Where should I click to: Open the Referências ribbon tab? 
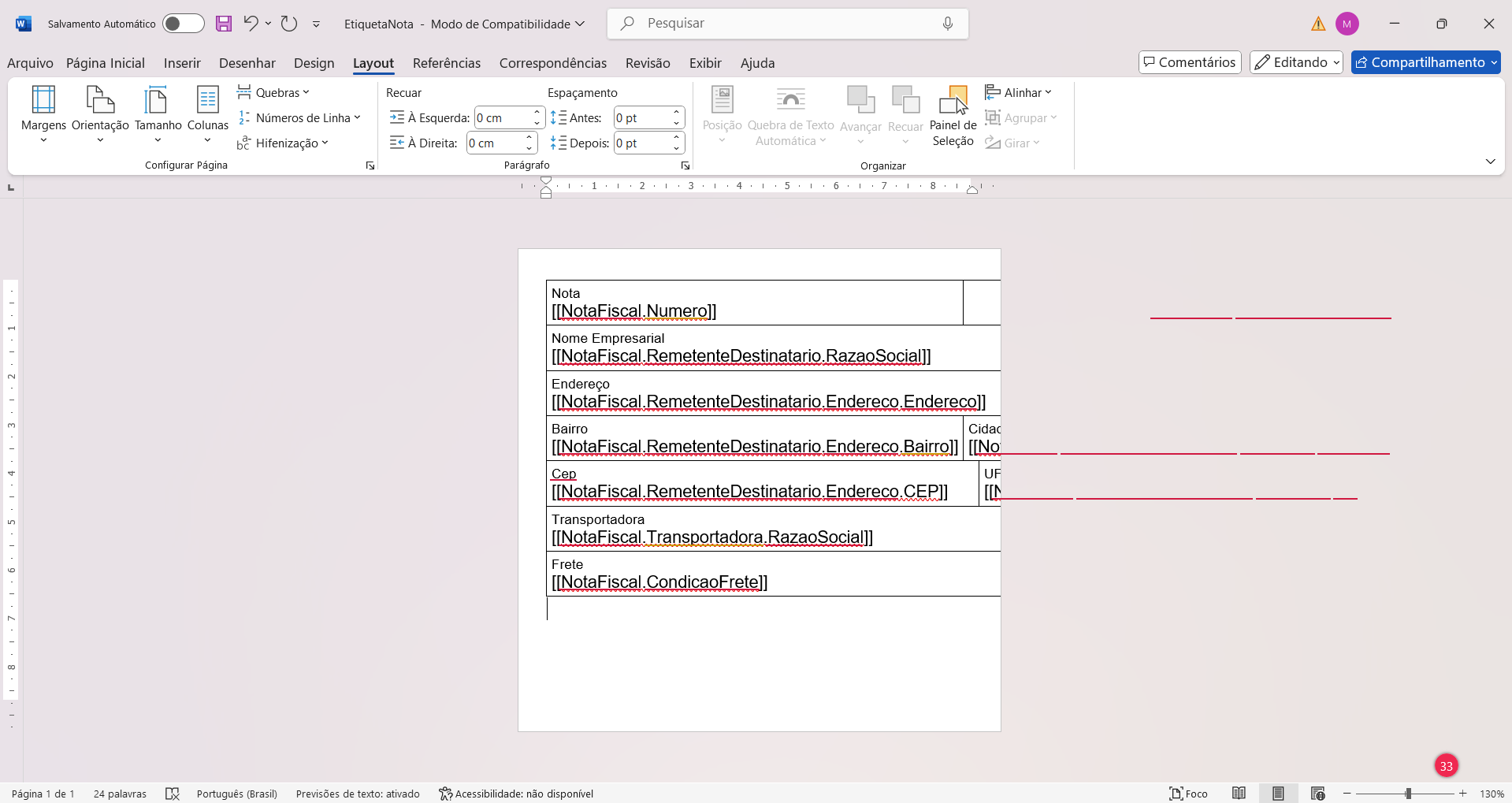pyautogui.click(x=446, y=63)
